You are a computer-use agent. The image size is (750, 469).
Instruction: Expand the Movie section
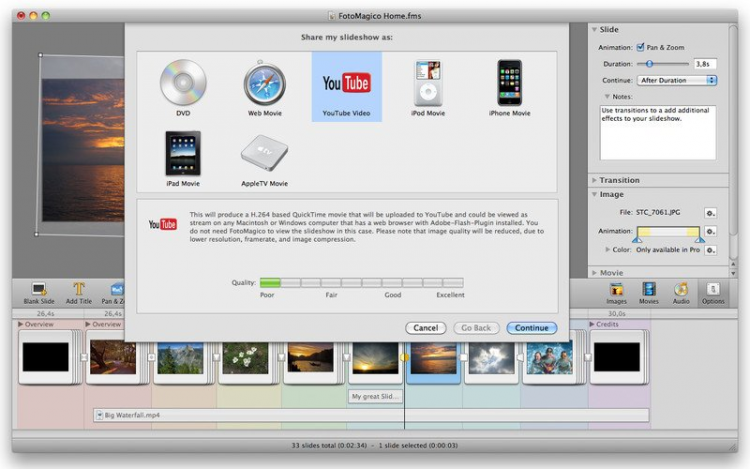pyautogui.click(x=595, y=273)
